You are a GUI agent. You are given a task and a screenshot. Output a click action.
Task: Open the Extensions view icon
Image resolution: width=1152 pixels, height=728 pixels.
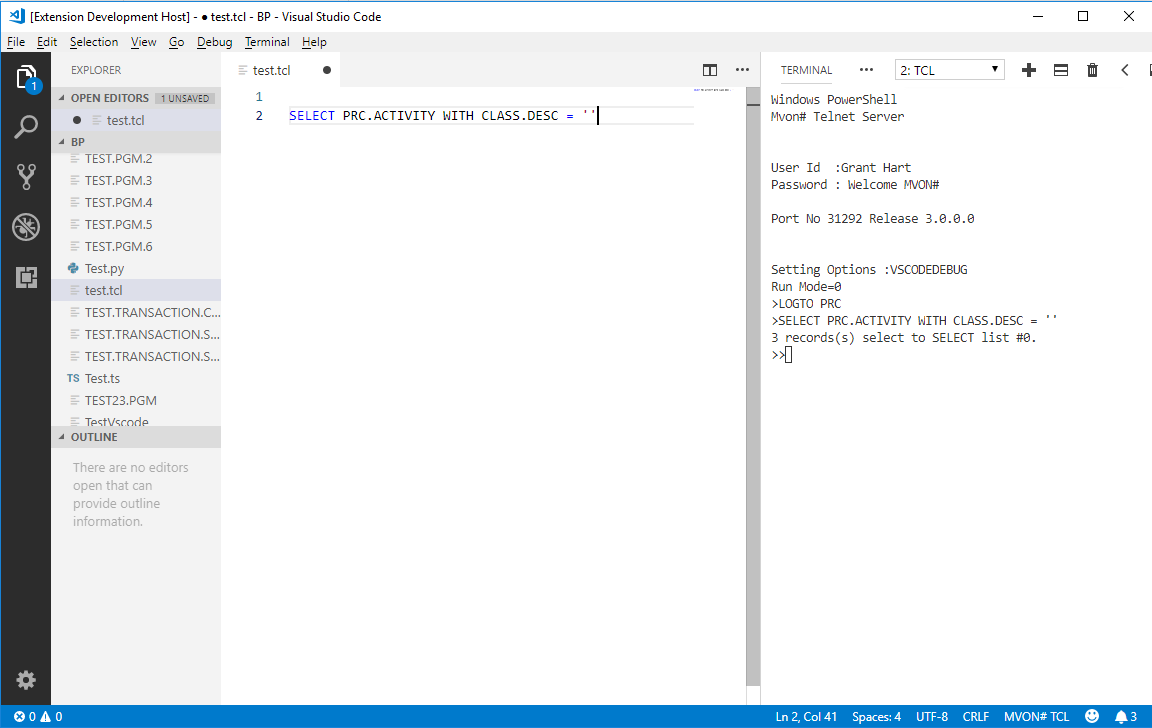[x=26, y=277]
